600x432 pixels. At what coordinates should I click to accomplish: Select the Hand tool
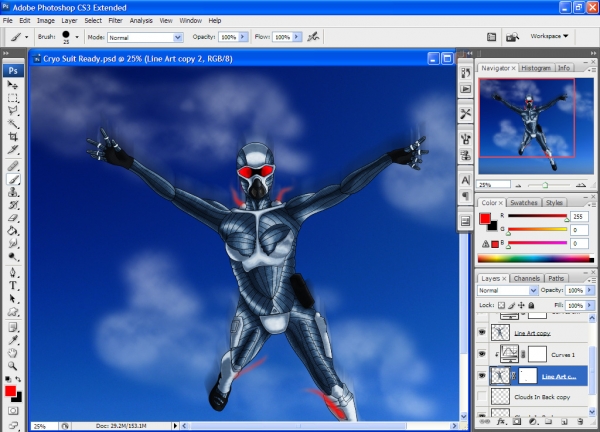13,353
